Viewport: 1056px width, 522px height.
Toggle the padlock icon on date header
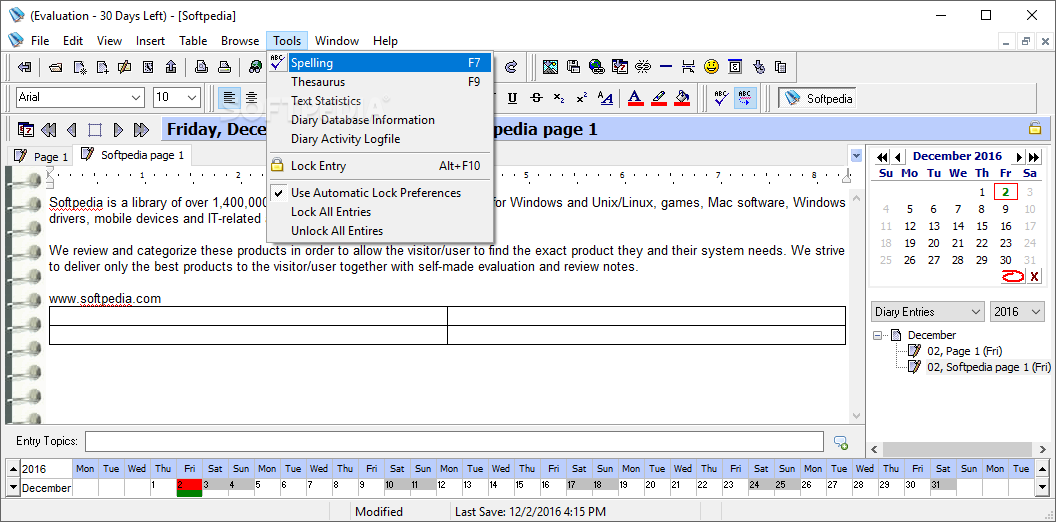(1035, 129)
